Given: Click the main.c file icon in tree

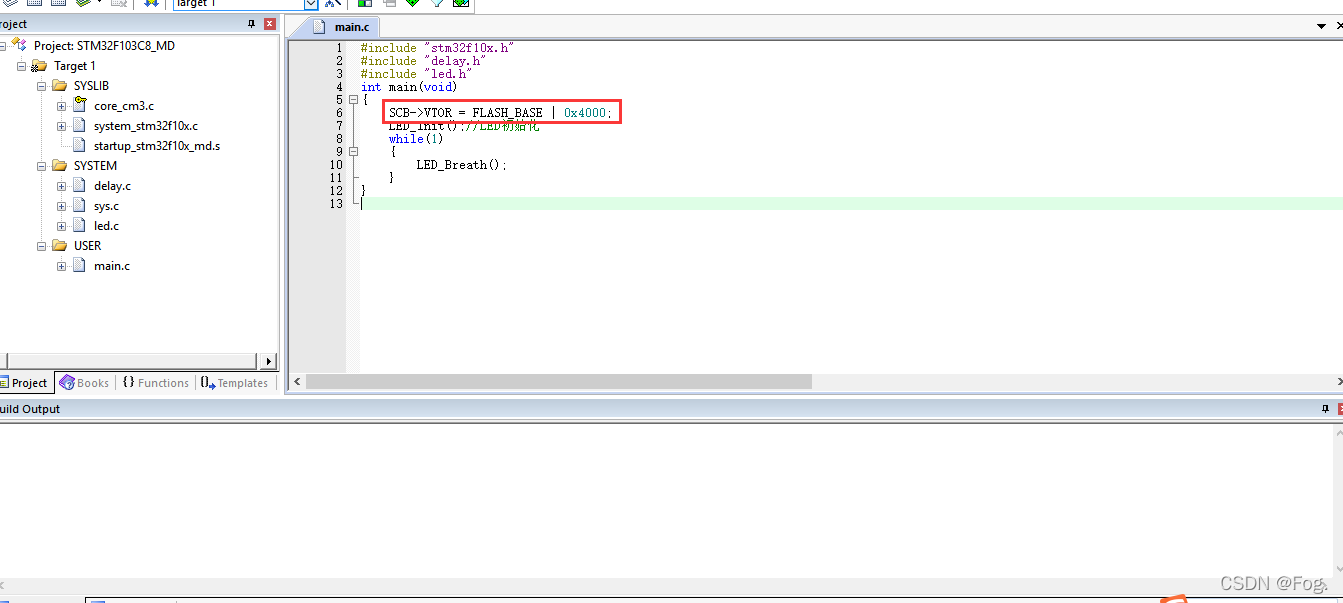Looking at the screenshot, I should [79, 266].
